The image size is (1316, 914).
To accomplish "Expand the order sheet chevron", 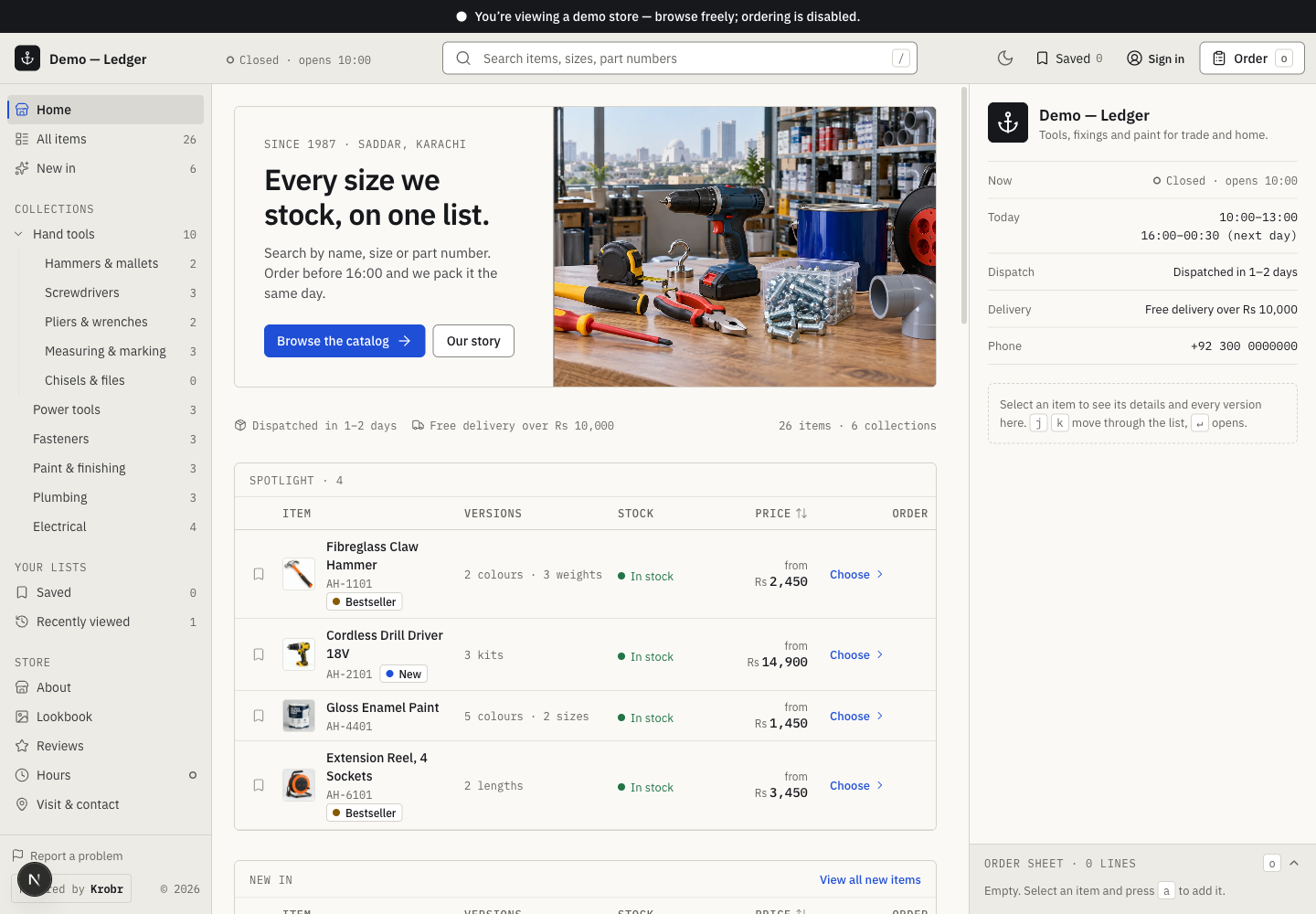I will (1294, 863).
